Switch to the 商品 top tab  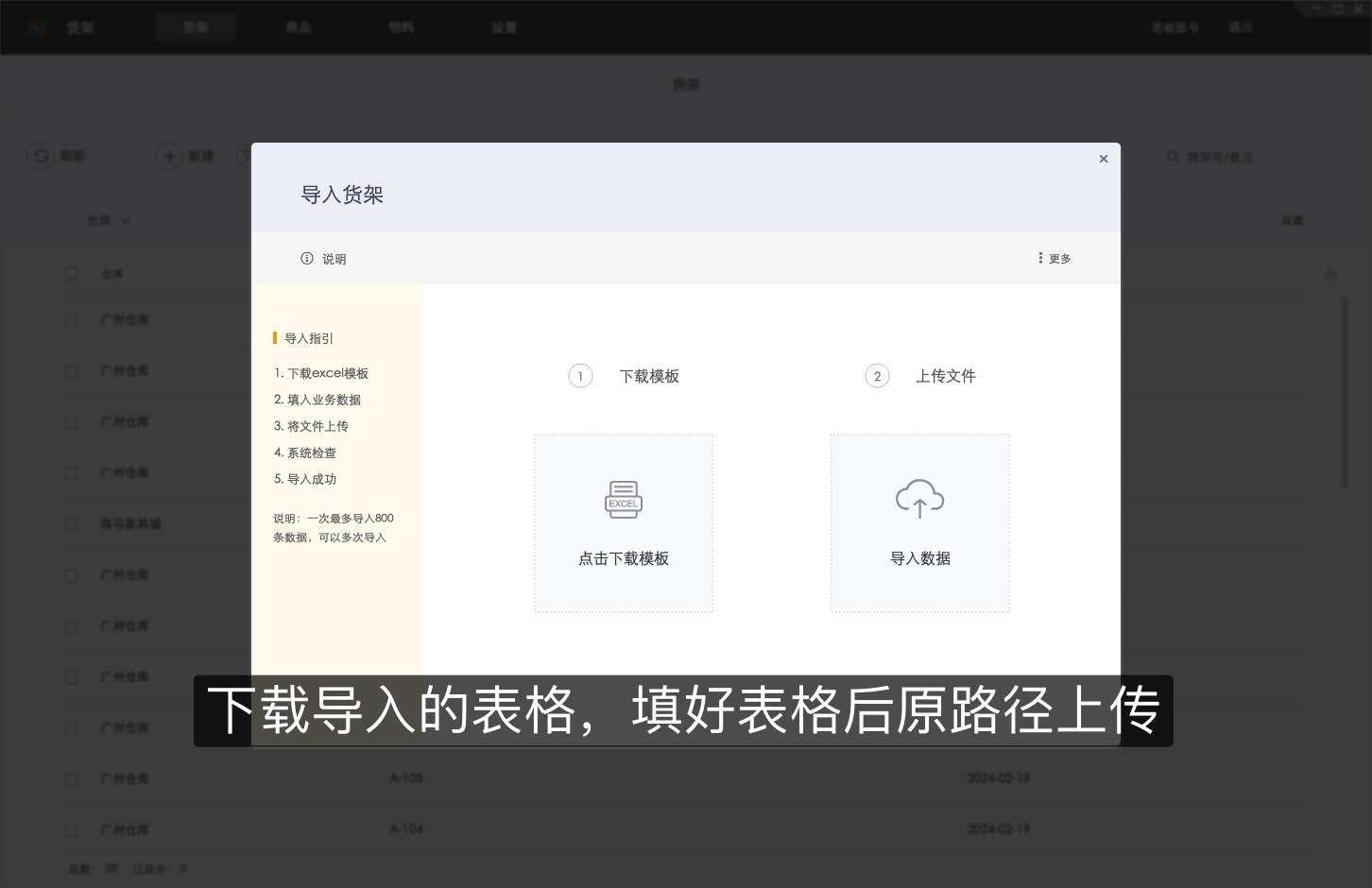point(299,27)
